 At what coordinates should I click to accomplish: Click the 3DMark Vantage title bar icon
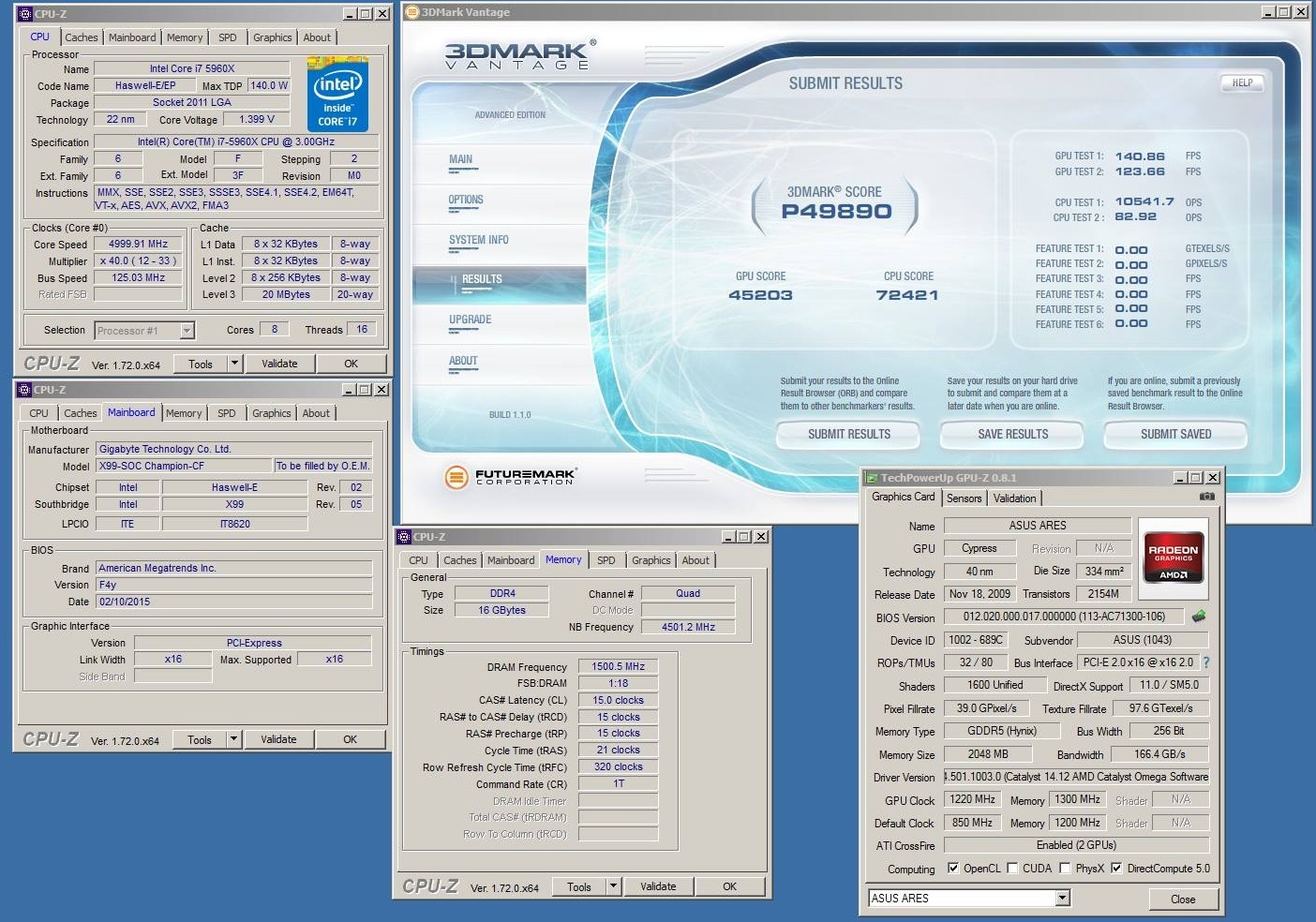[x=412, y=12]
